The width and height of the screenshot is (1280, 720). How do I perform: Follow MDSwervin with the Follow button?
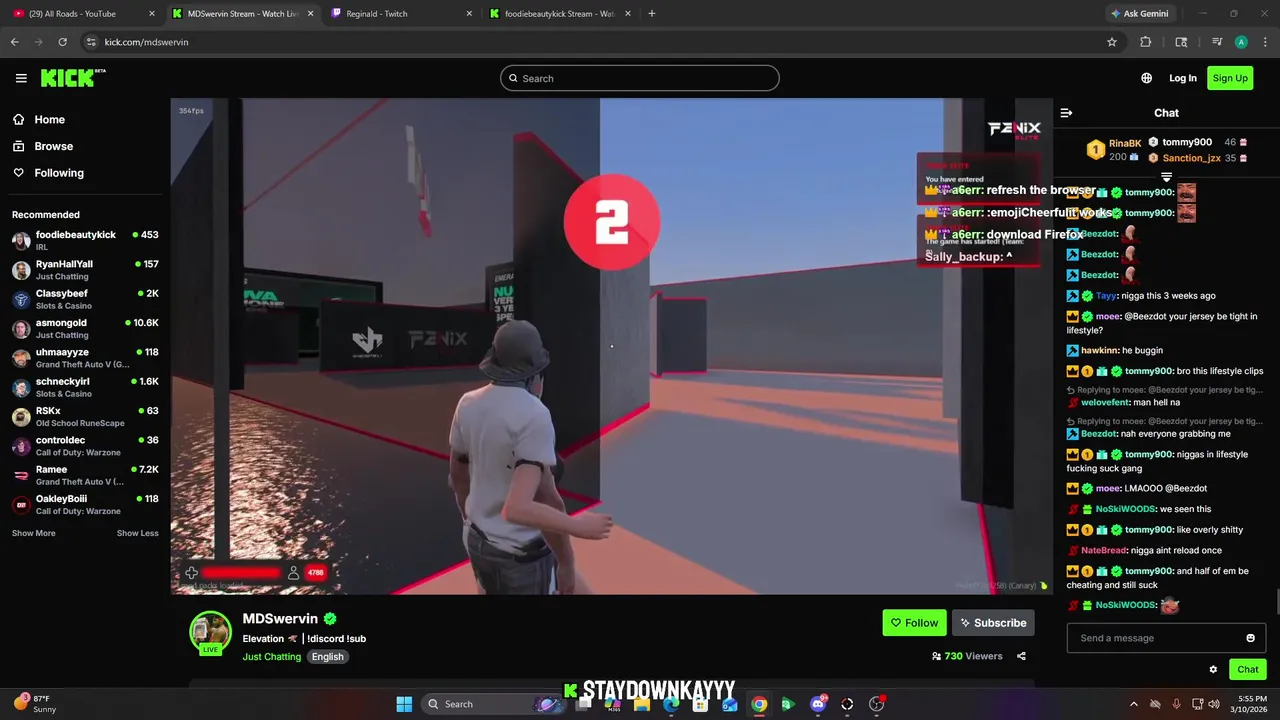914,623
